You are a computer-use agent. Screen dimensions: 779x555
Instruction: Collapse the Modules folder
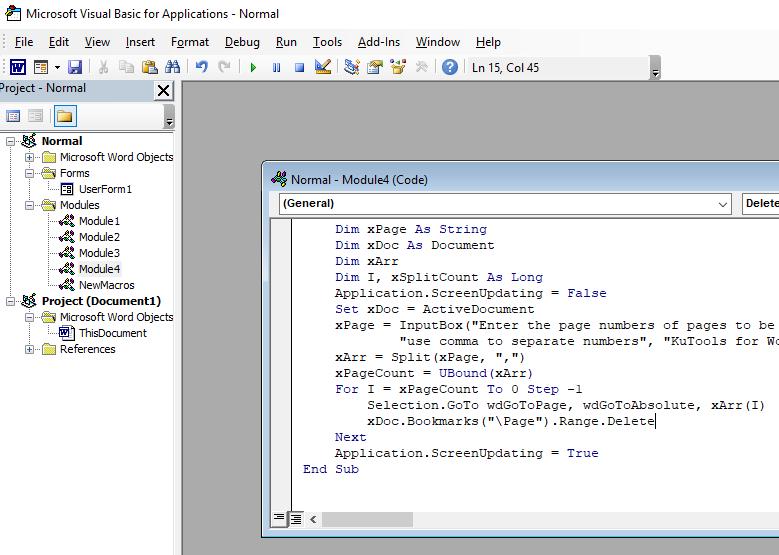click(x=30, y=205)
